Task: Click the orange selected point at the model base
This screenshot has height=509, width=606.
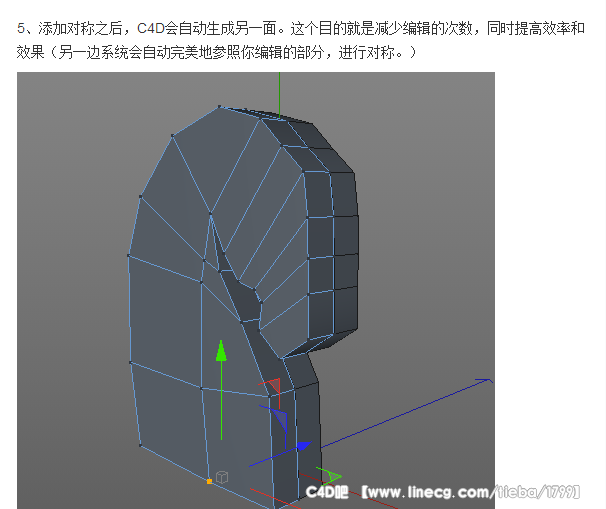Action: coord(209,481)
